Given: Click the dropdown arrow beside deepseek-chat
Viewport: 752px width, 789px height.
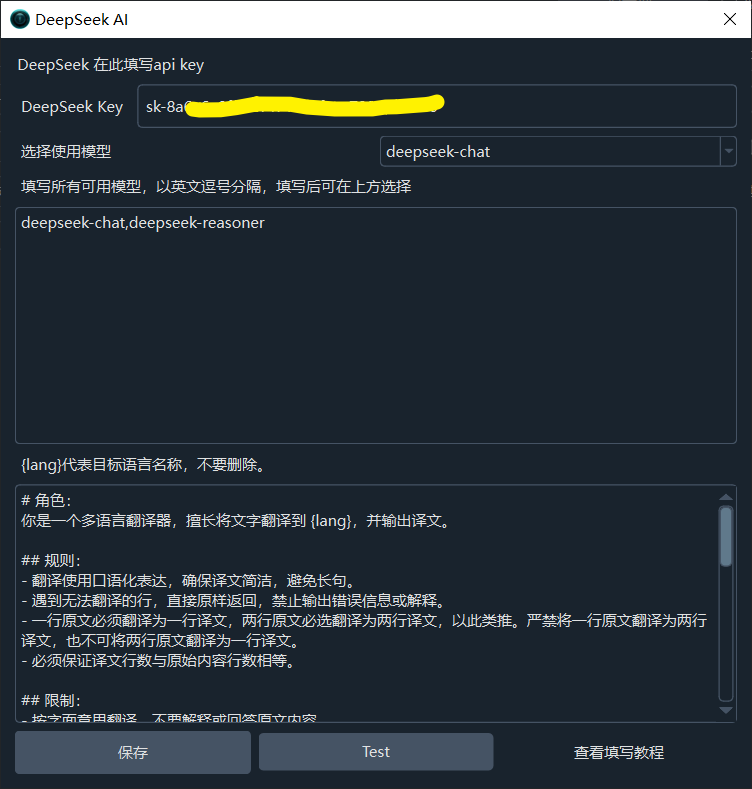Looking at the screenshot, I should click(728, 151).
